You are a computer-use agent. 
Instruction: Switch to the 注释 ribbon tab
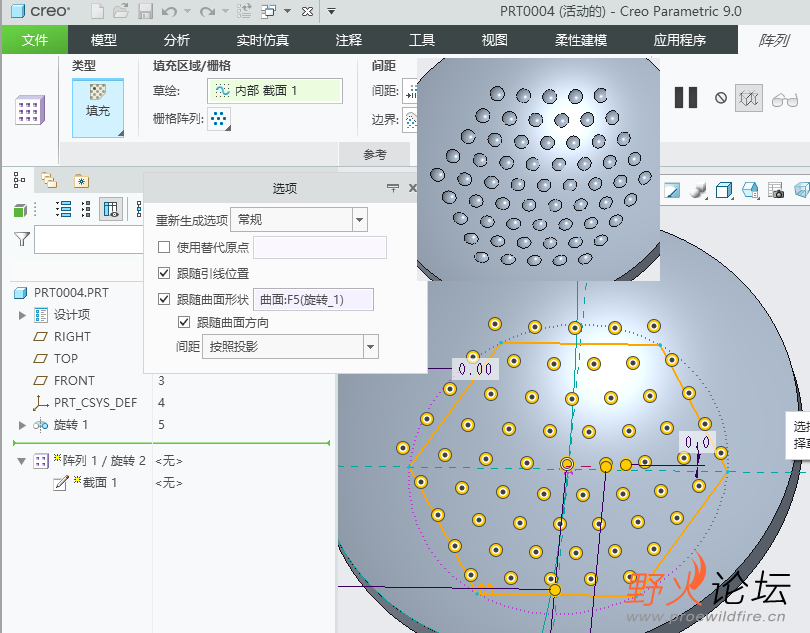click(349, 40)
